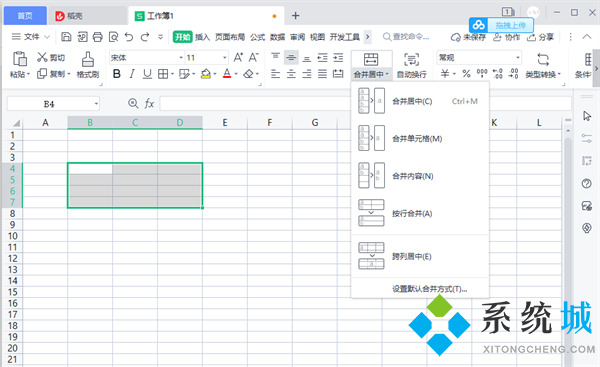Click the 协作 collaborate button
600x367 pixels.
[506, 37]
